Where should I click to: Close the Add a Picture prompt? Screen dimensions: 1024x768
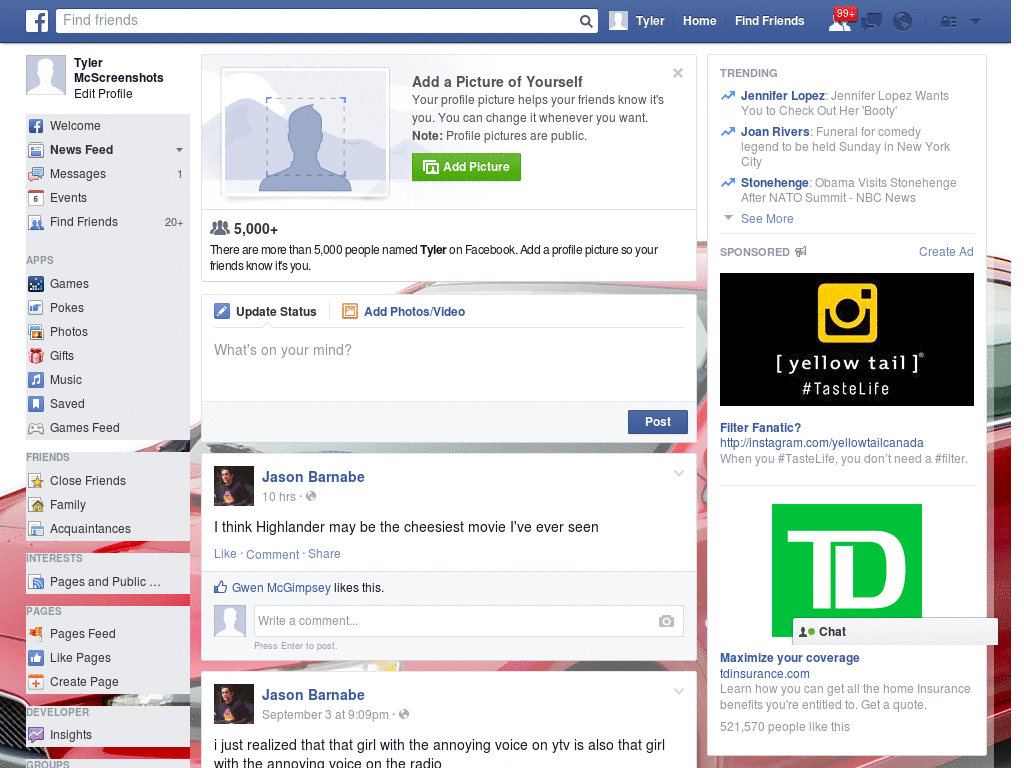click(678, 73)
